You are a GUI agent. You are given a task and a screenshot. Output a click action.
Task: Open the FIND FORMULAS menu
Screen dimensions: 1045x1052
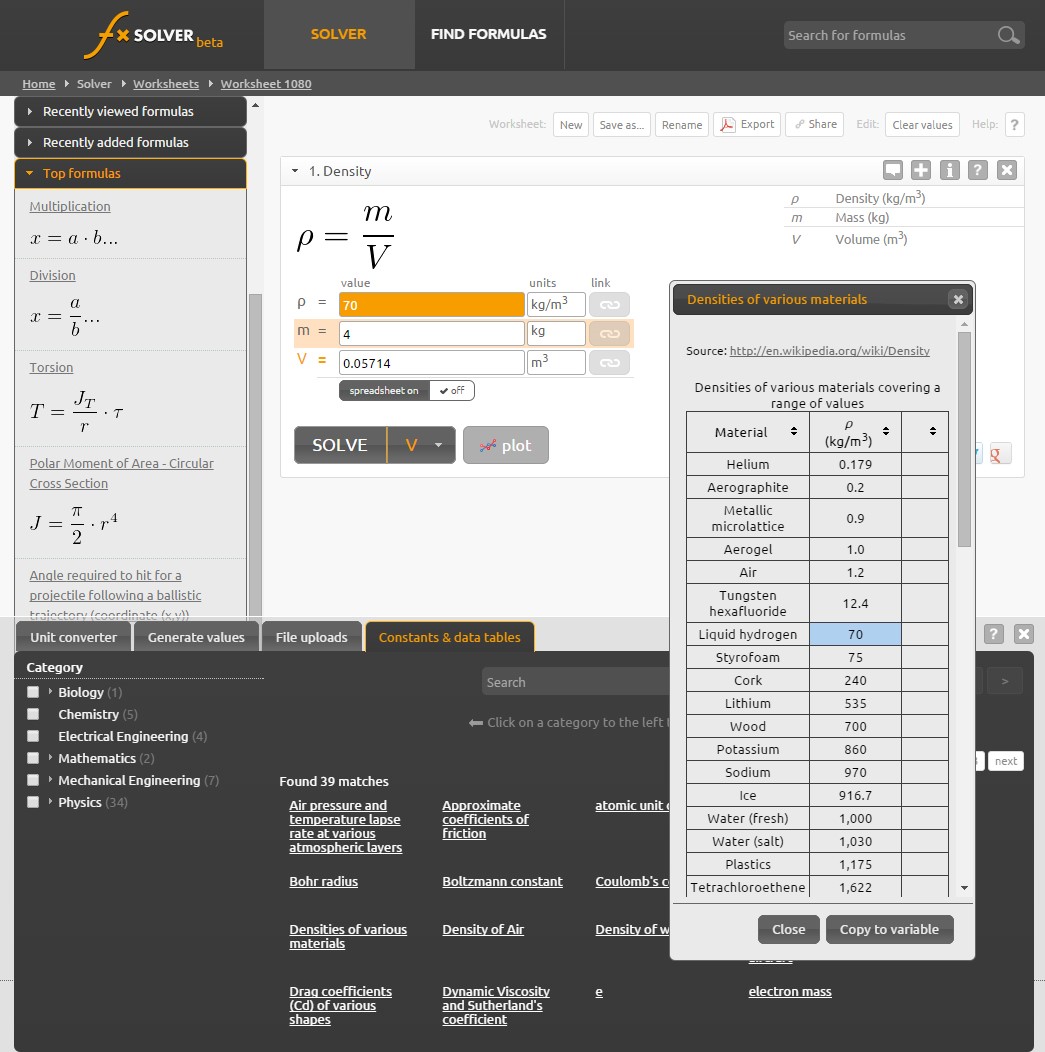pyautogui.click(x=488, y=34)
